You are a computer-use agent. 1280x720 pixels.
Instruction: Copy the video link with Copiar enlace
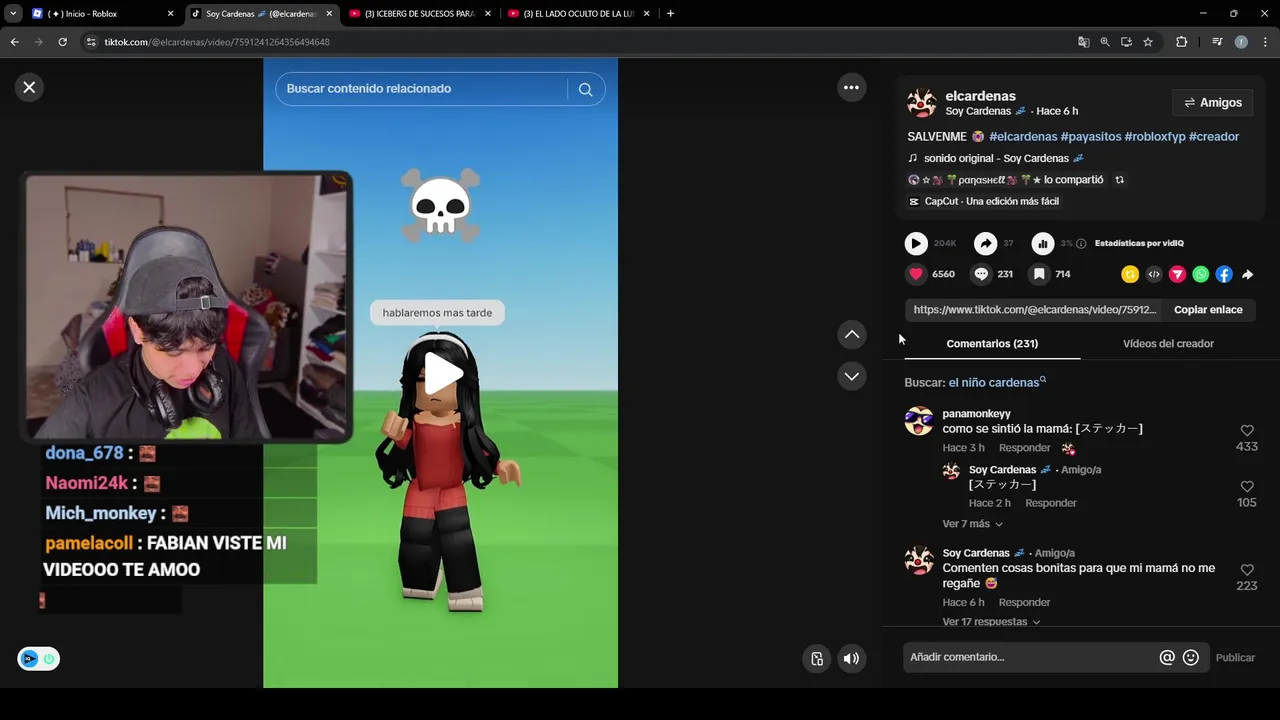(1208, 310)
